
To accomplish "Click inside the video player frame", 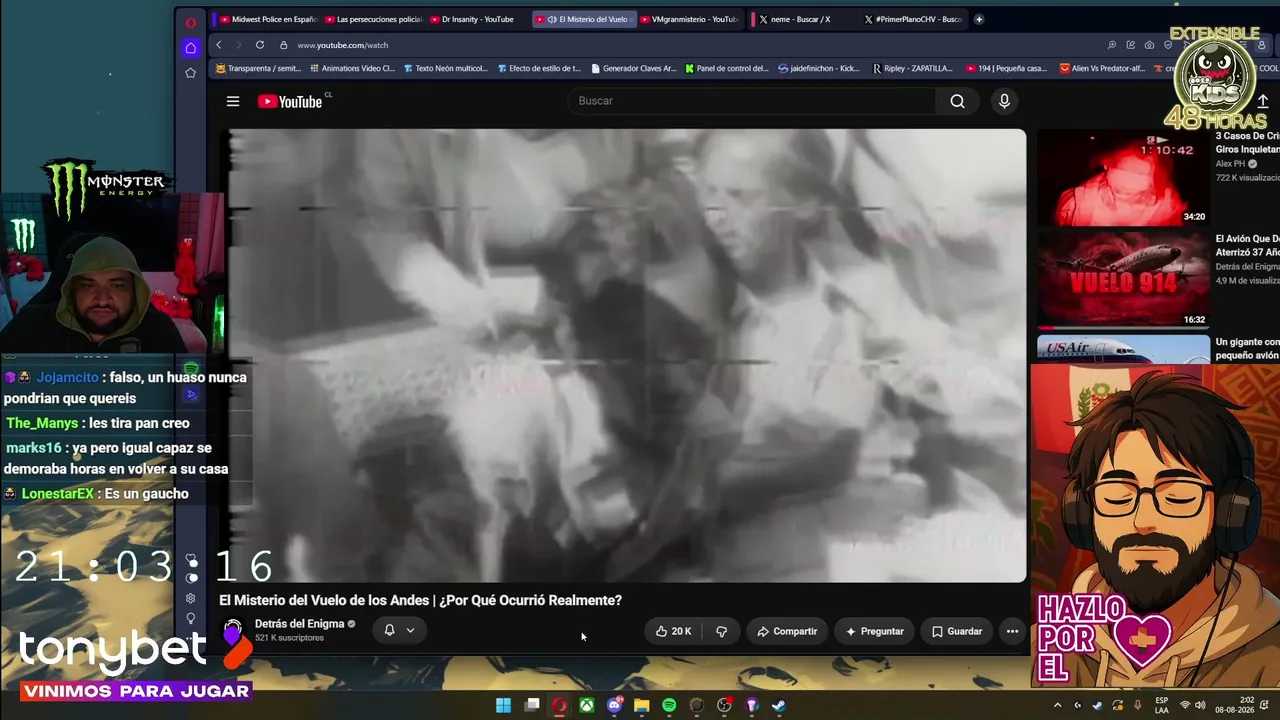I will point(627,356).
